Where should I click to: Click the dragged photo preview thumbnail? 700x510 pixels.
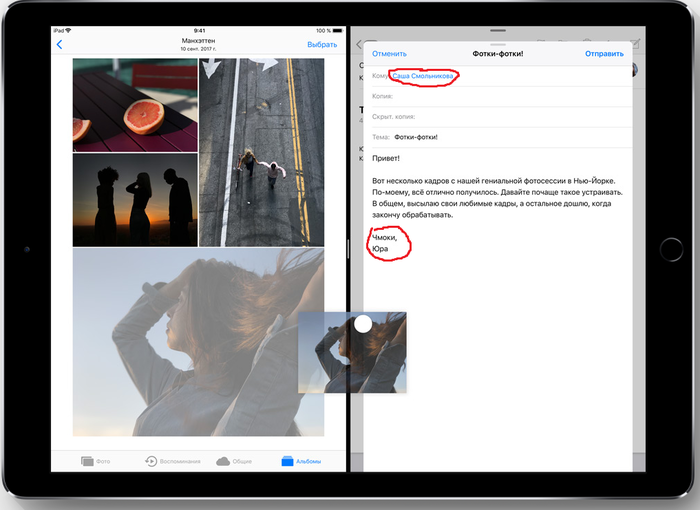[x=352, y=352]
